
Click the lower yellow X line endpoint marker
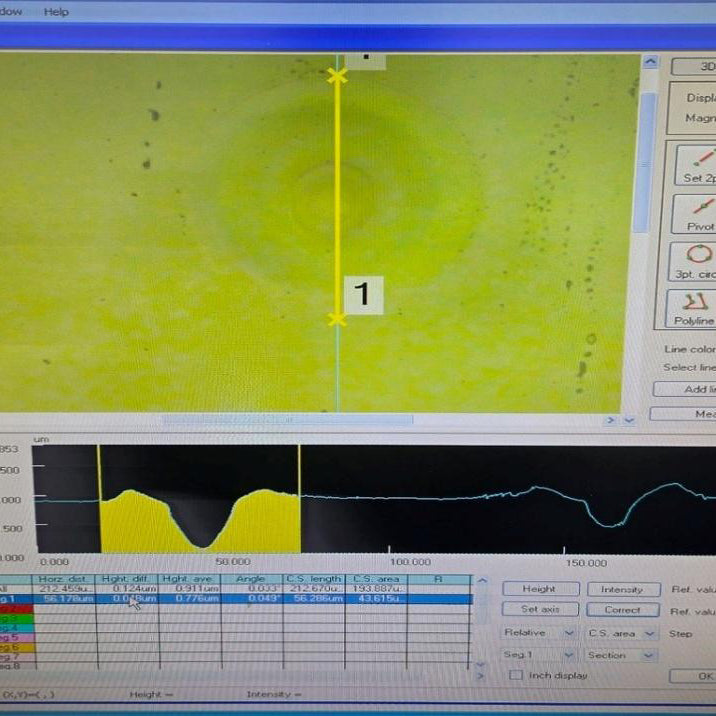[x=337, y=319]
